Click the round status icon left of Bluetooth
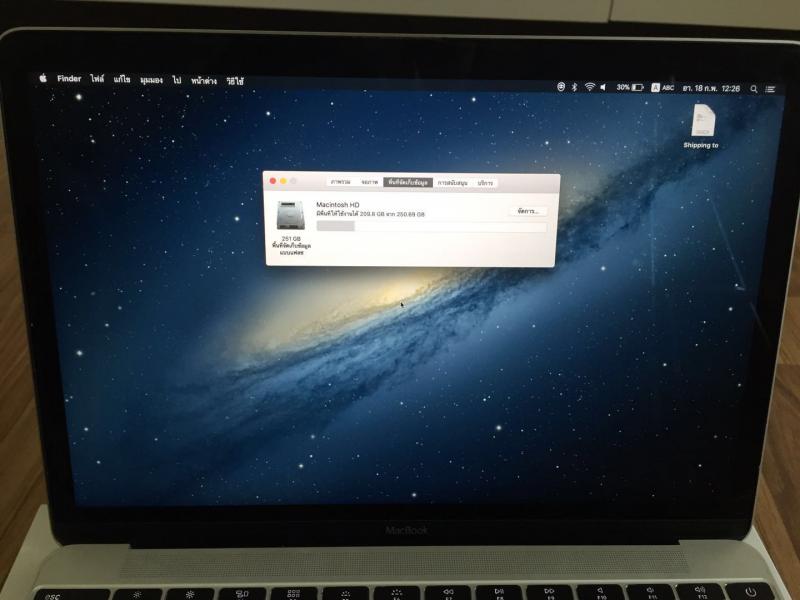This screenshot has width=800, height=600. (x=561, y=87)
